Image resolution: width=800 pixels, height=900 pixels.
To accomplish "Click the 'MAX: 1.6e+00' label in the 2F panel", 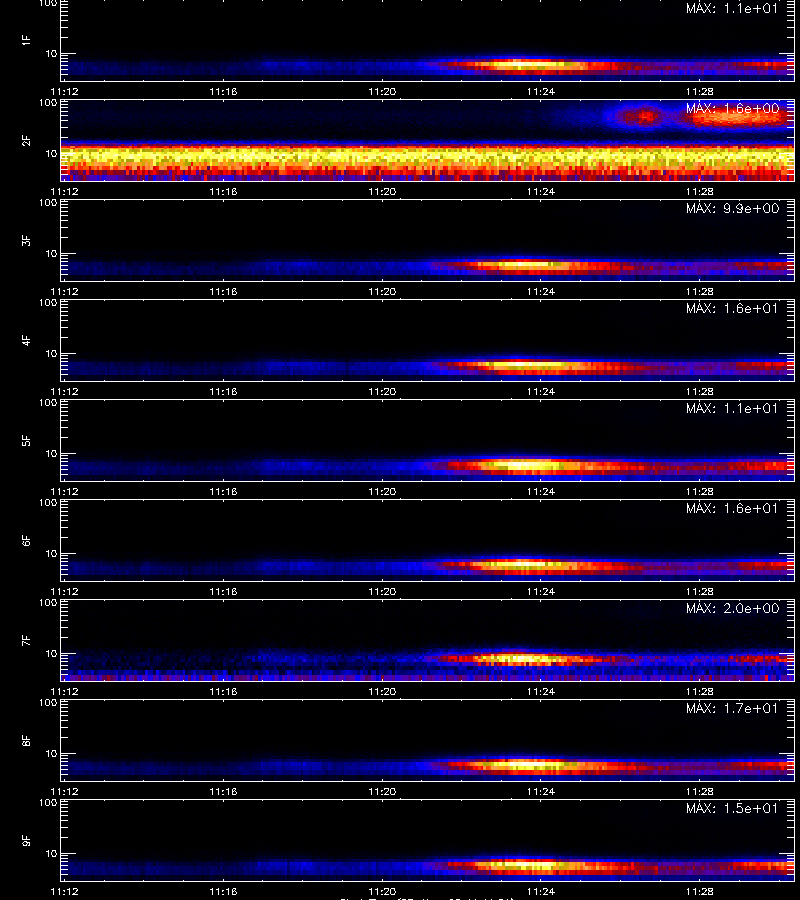I will pyautogui.click(x=732, y=108).
